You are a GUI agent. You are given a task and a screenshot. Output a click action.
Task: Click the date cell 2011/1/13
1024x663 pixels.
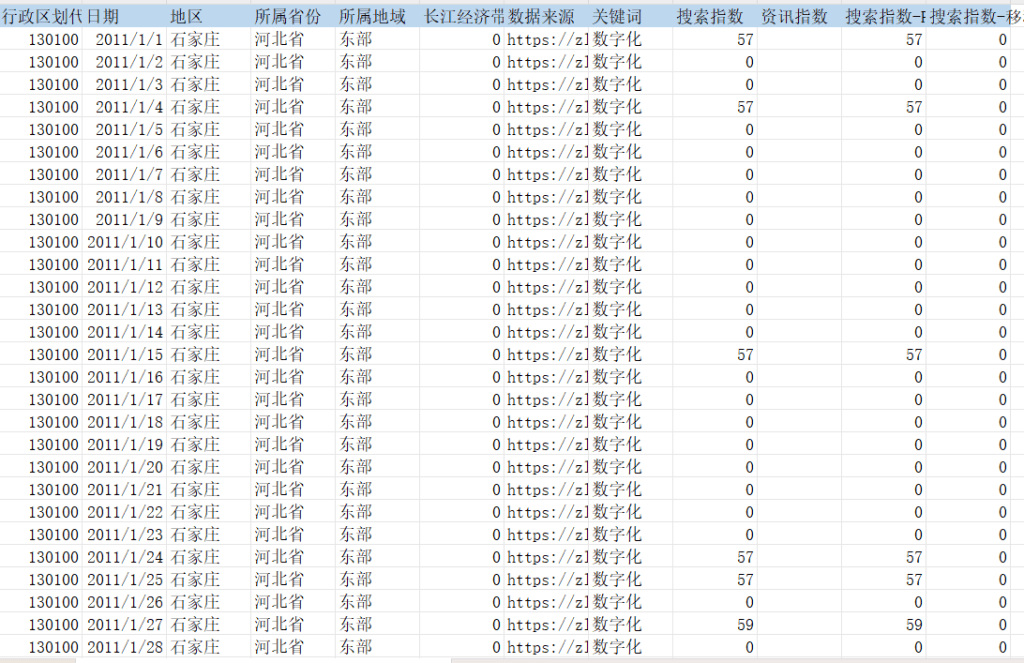(x=125, y=310)
